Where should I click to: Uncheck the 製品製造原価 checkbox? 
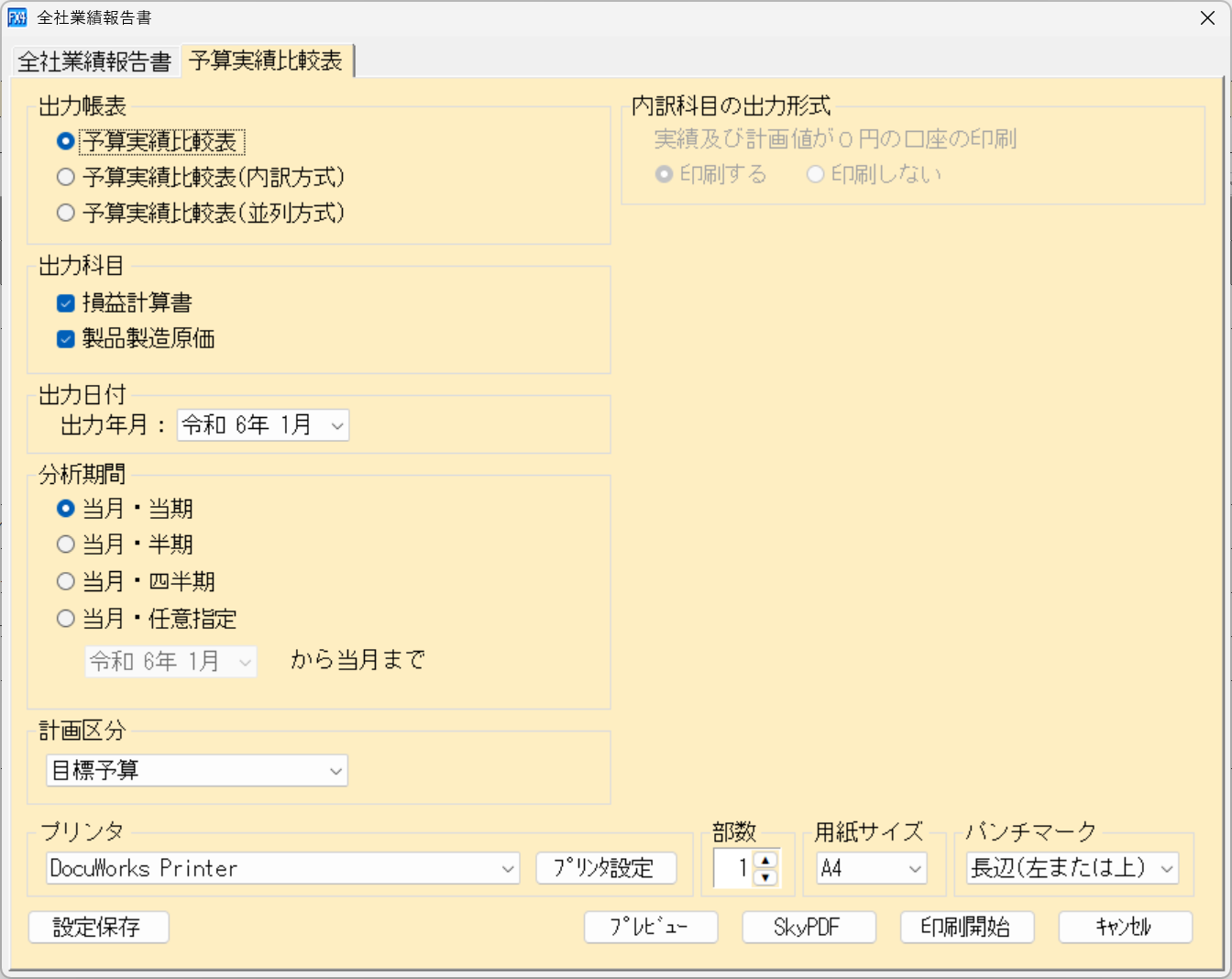65,338
